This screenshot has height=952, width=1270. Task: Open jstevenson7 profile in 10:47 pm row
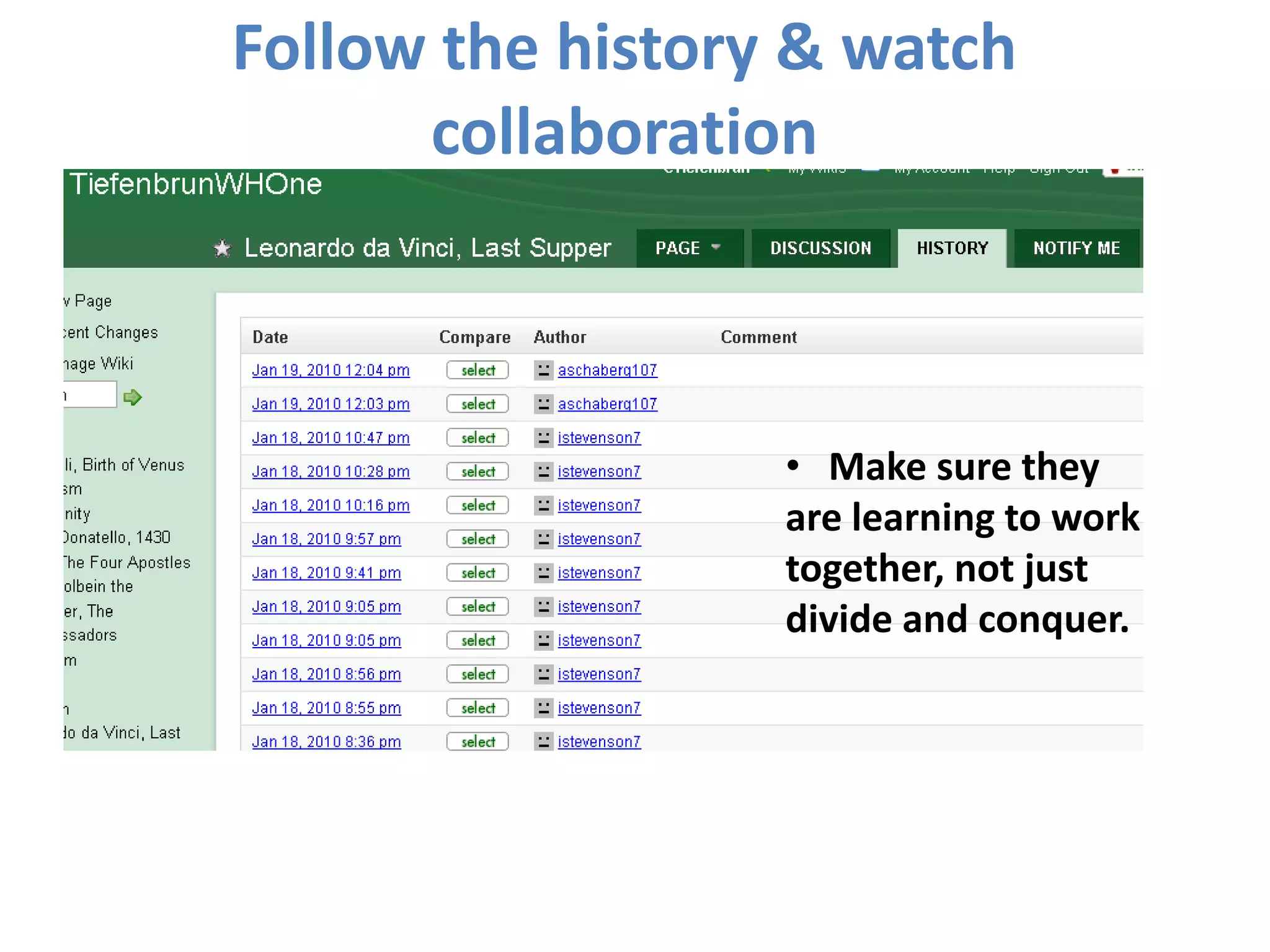(599, 438)
